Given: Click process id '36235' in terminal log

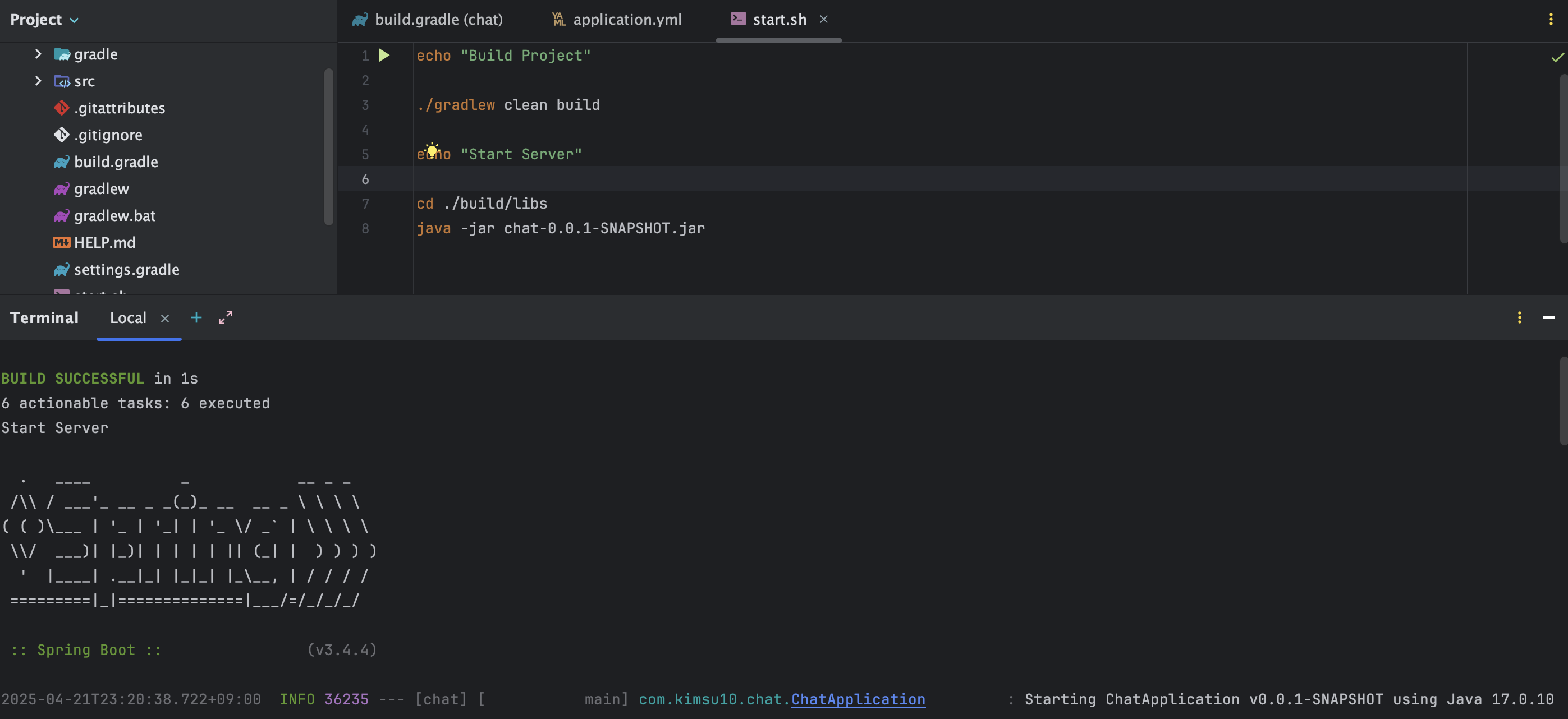Looking at the screenshot, I should coord(346,699).
